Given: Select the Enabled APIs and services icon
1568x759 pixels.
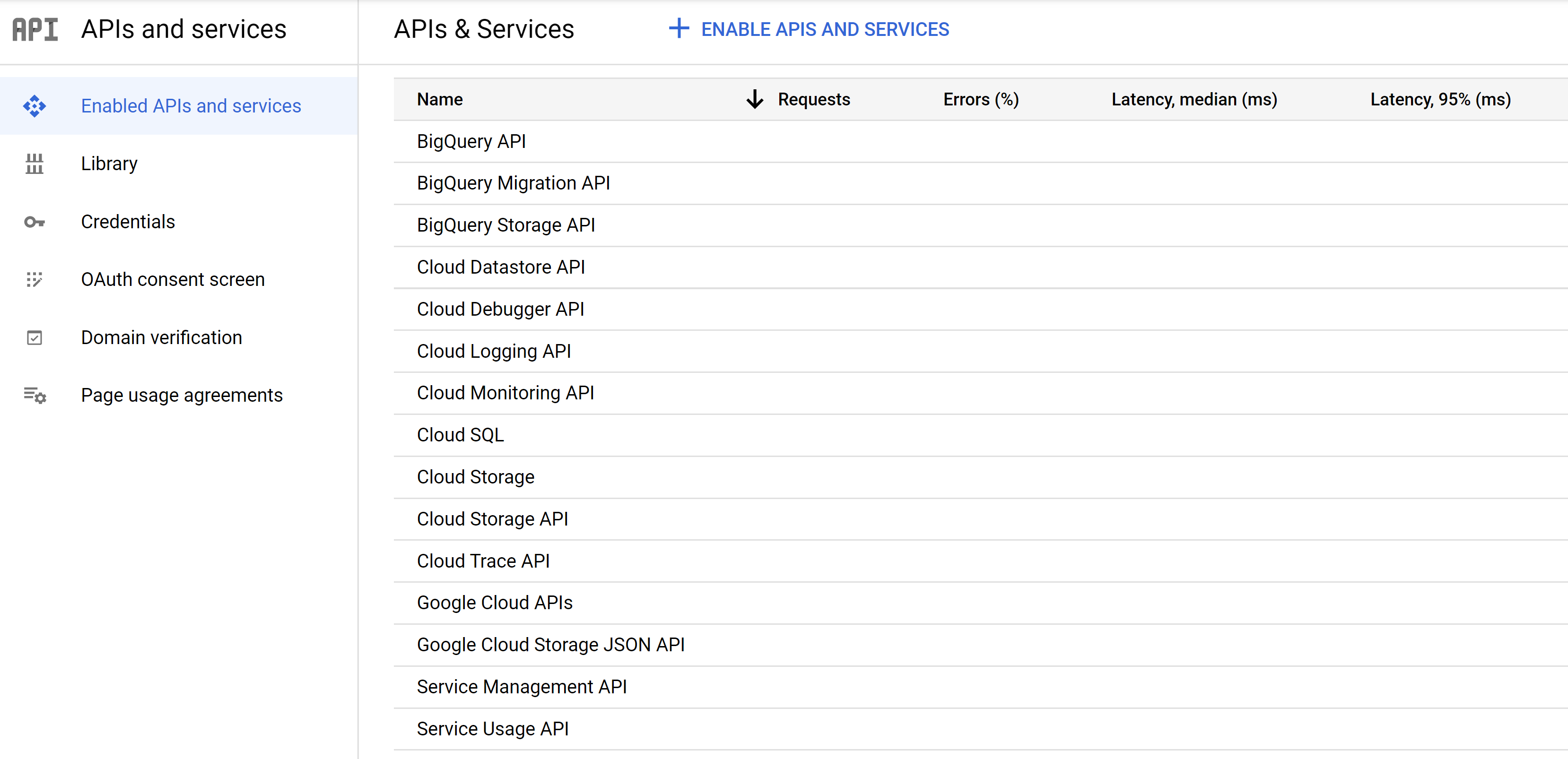Looking at the screenshot, I should coord(35,105).
